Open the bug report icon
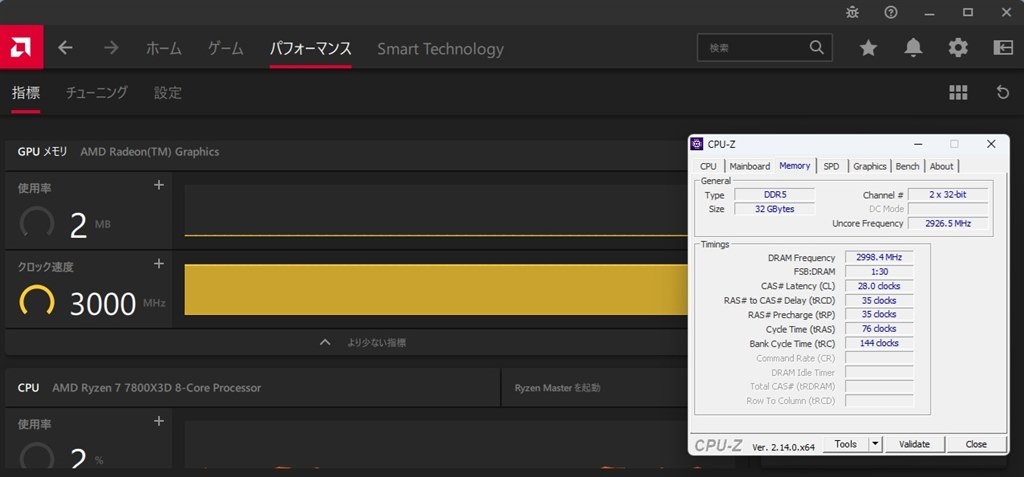This screenshot has height=477, width=1024. (x=852, y=12)
